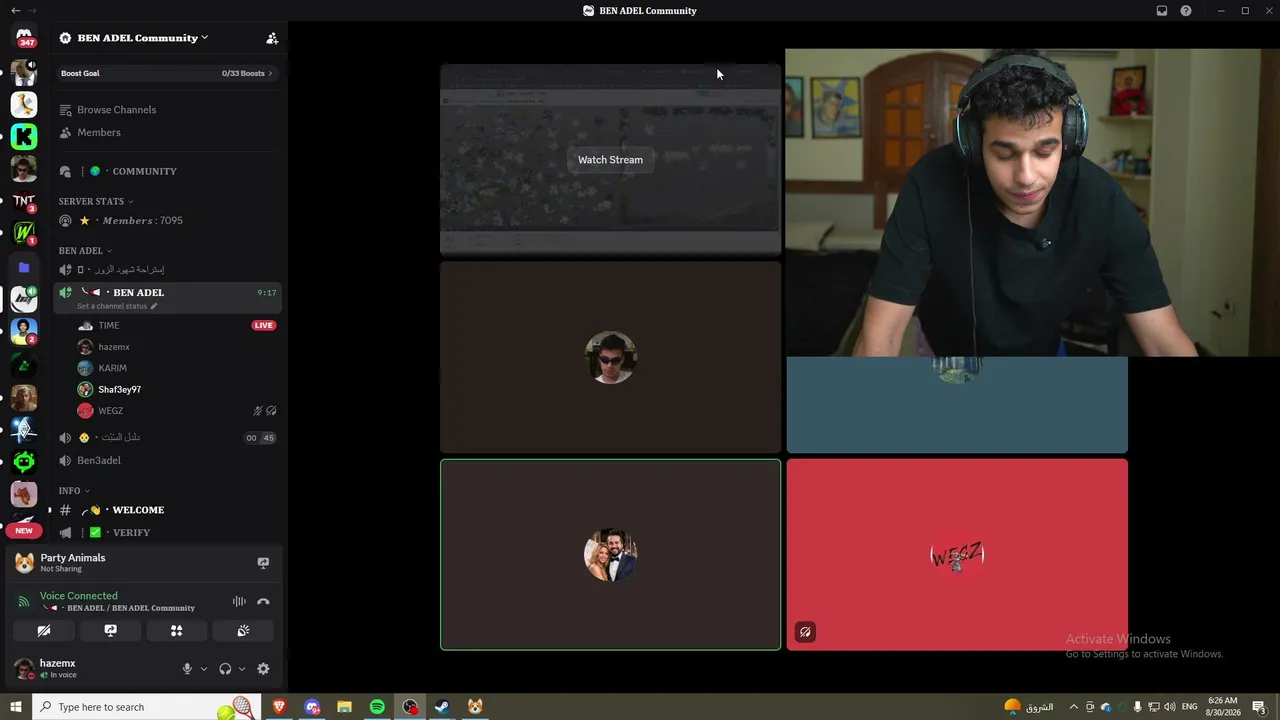Open Steam from taskbar

pos(442,707)
